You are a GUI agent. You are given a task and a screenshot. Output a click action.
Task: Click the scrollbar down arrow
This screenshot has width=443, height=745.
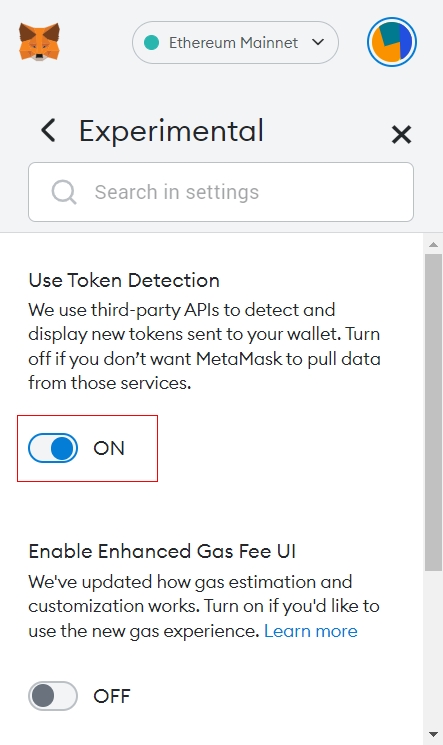433,735
